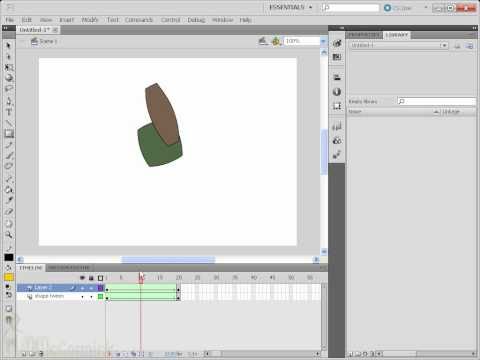This screenshot has height=360, width=480.
Task: Select the Text tool
Action: (x=9, y=112)
